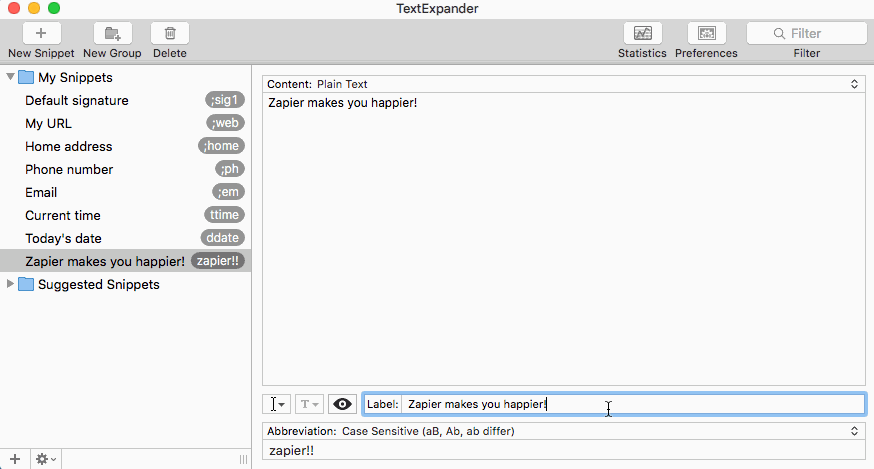
Task: Click the ;em abbreviation badge
Action: pyautogui.click(x=229, y=192)
